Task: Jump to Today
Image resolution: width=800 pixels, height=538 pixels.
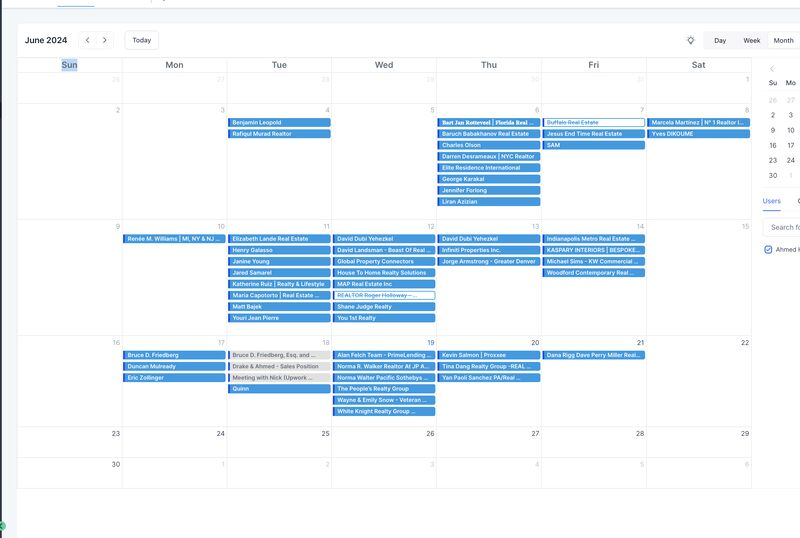Action: [142, 40]
